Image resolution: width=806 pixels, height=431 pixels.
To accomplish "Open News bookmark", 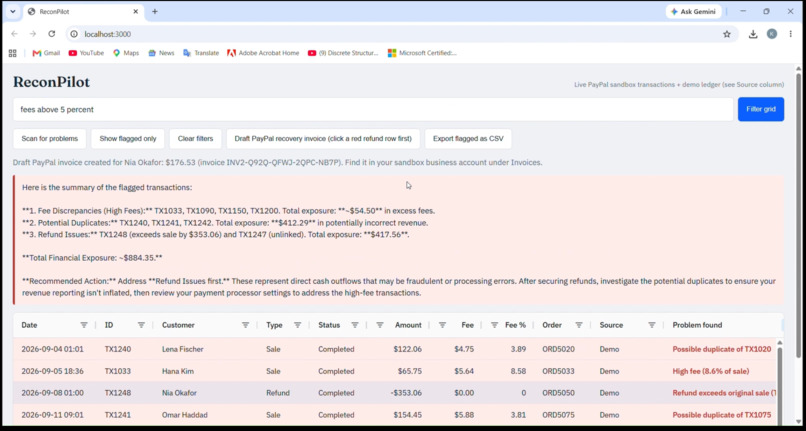I will (x=161, y=53).
